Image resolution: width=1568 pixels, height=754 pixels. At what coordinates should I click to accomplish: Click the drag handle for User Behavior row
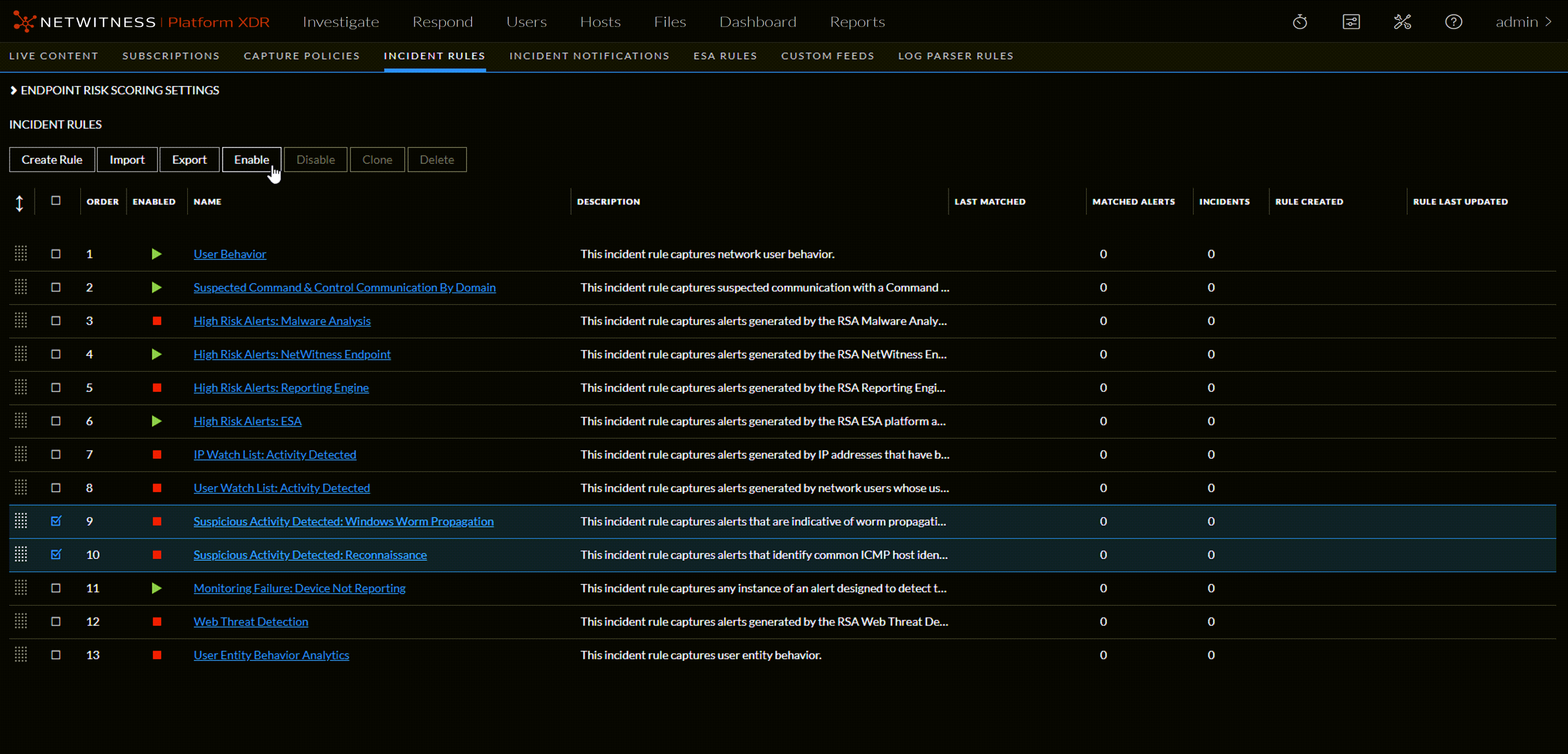[21, 254]
